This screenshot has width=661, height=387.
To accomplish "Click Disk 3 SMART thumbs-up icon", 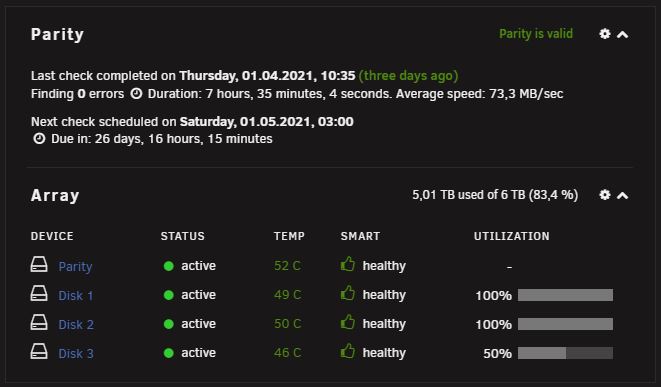I will click(348, 351).
